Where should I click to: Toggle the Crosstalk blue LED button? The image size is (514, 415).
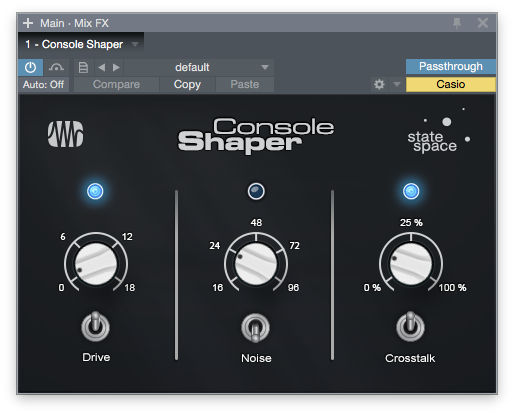click(411, 191)
